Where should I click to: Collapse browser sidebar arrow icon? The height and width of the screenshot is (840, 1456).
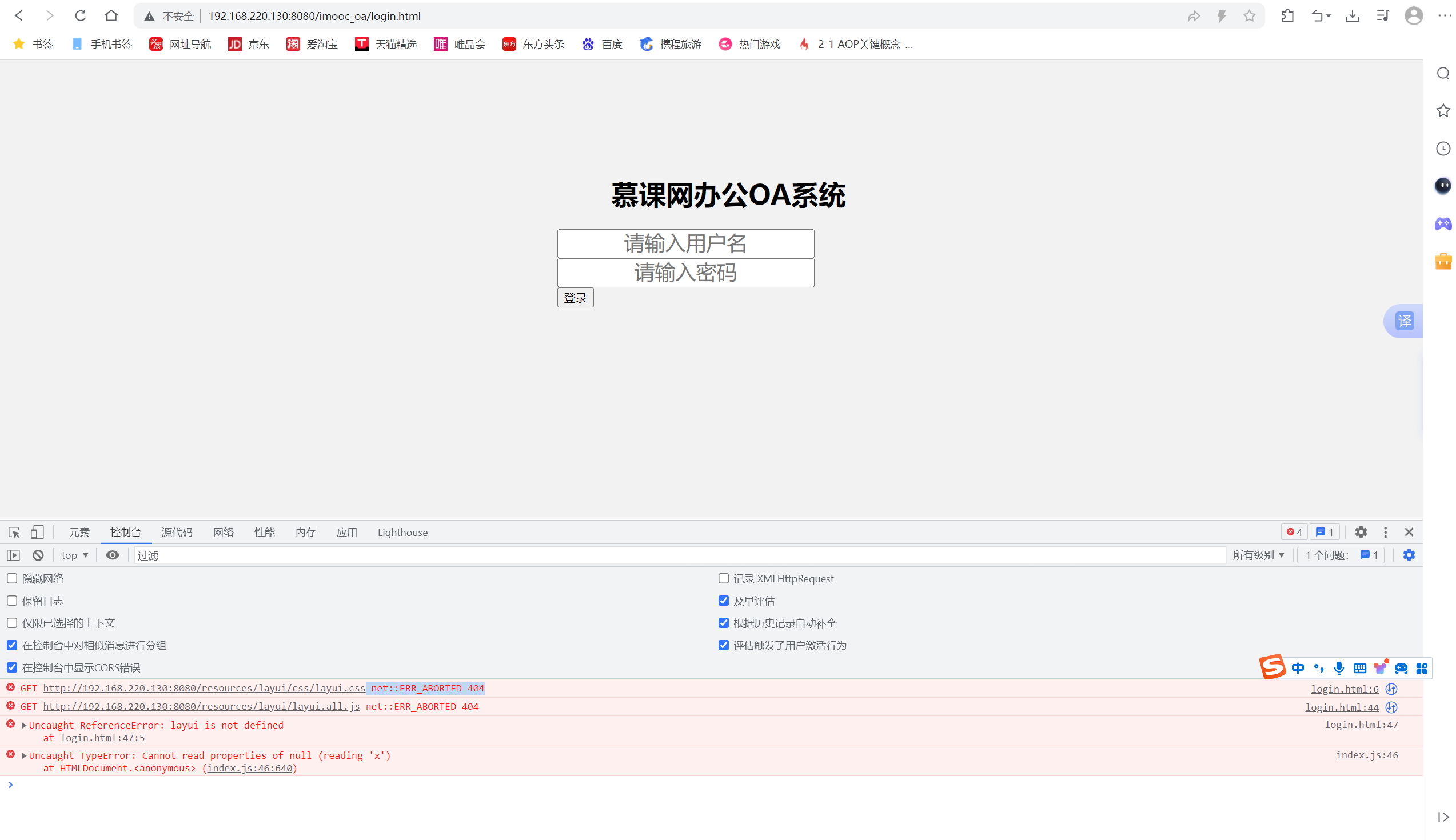[x=1443, y=817]
